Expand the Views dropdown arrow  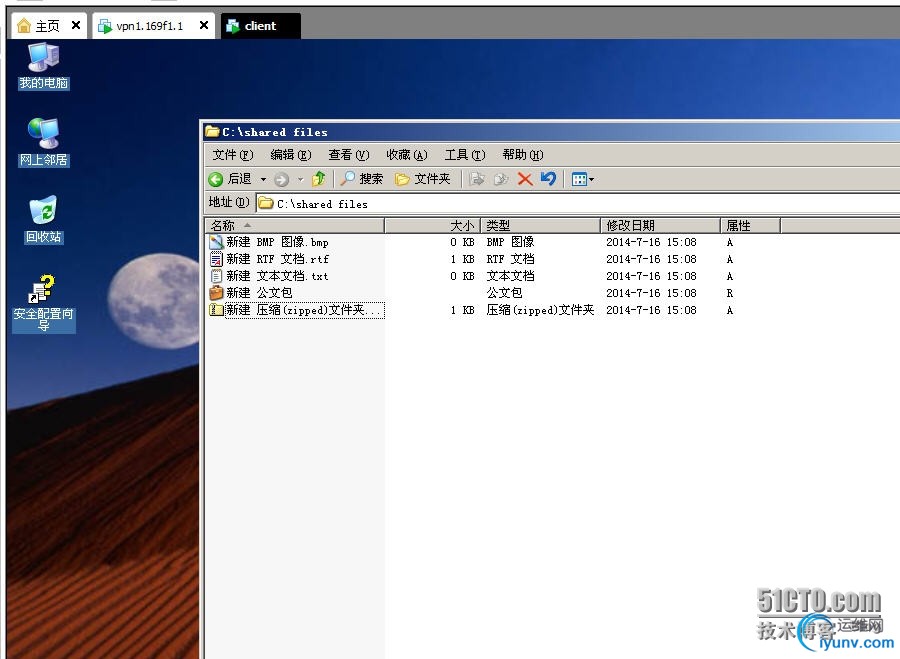(x=591, y=180)
